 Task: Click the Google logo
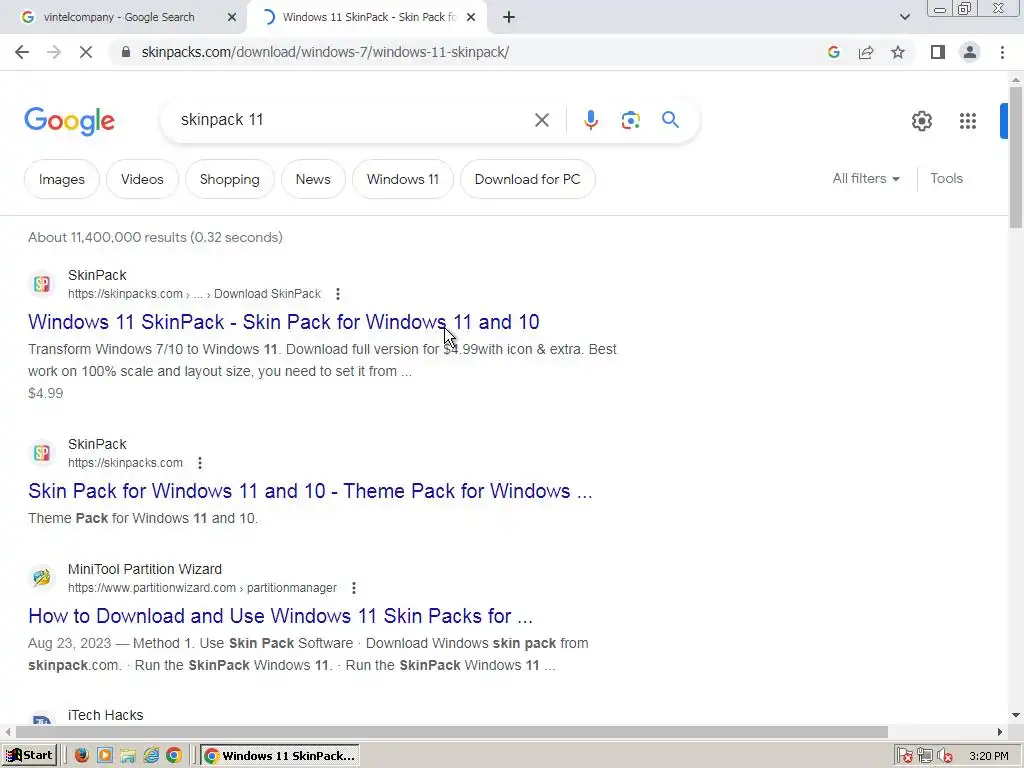point(69,121)
